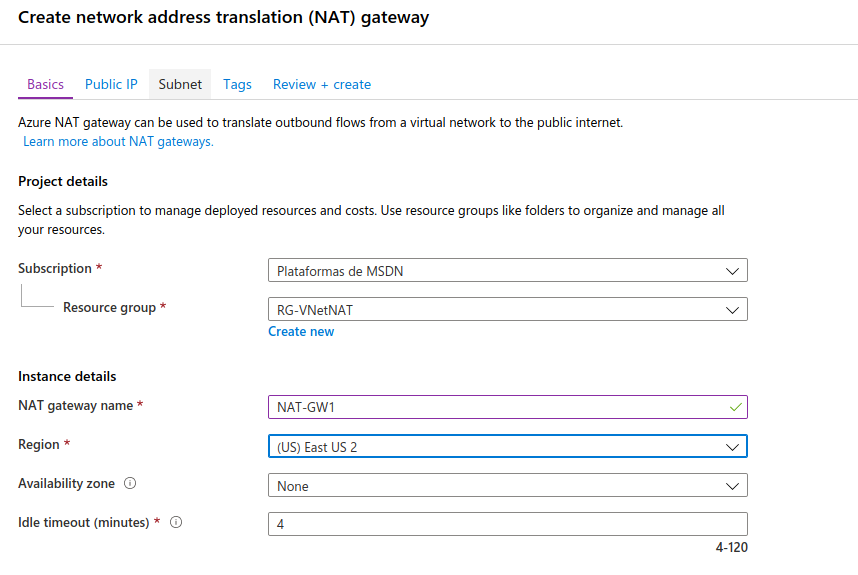
Task: Click the Idle timeout info icon
Action: click(176, 522)
